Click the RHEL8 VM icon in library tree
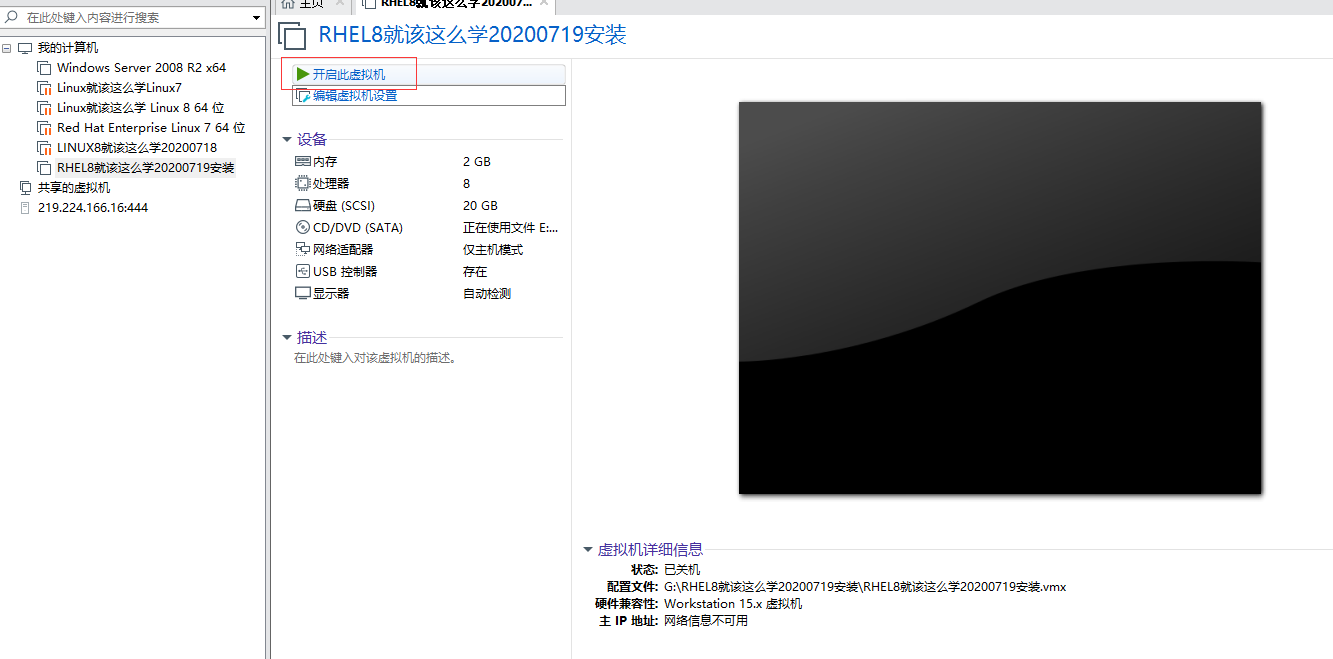Viewport: 1333px width, 659px height. 44,168
